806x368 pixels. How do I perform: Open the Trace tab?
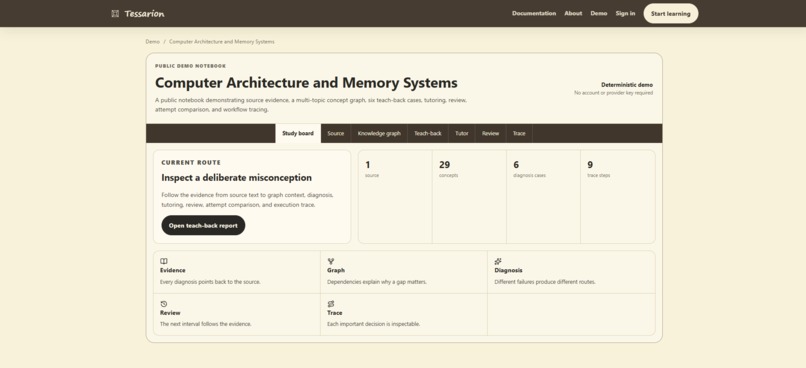coord(519,133)
